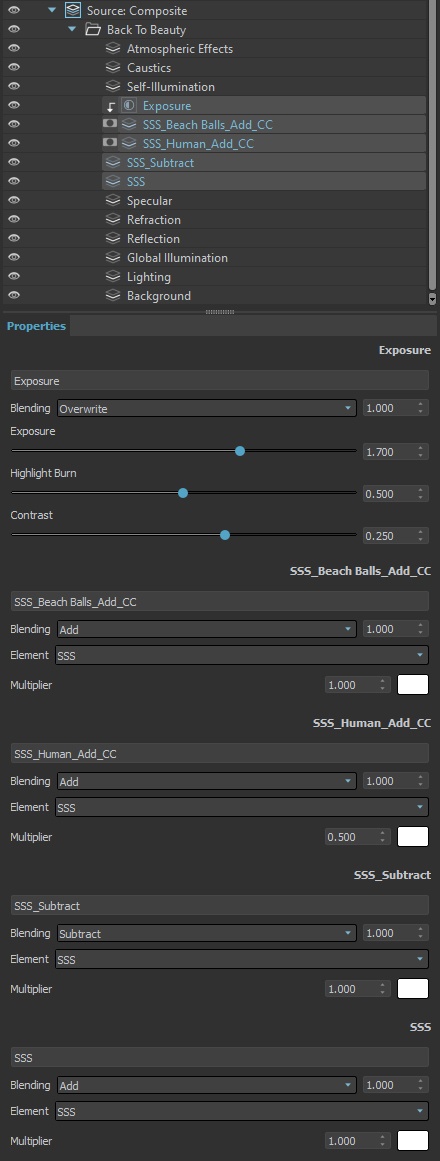Switch to the Properties tab

click(x=36, y=326)
